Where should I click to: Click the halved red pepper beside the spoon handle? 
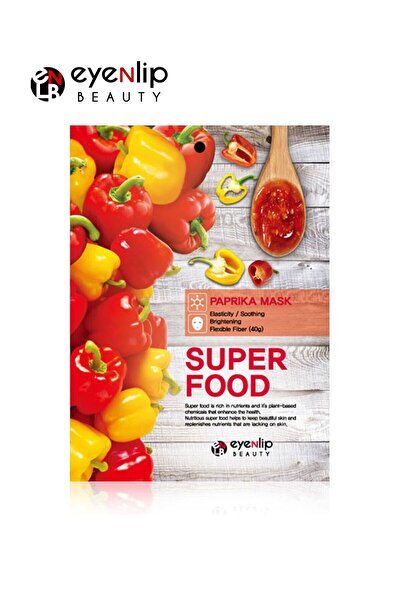(x=239, y=149)
